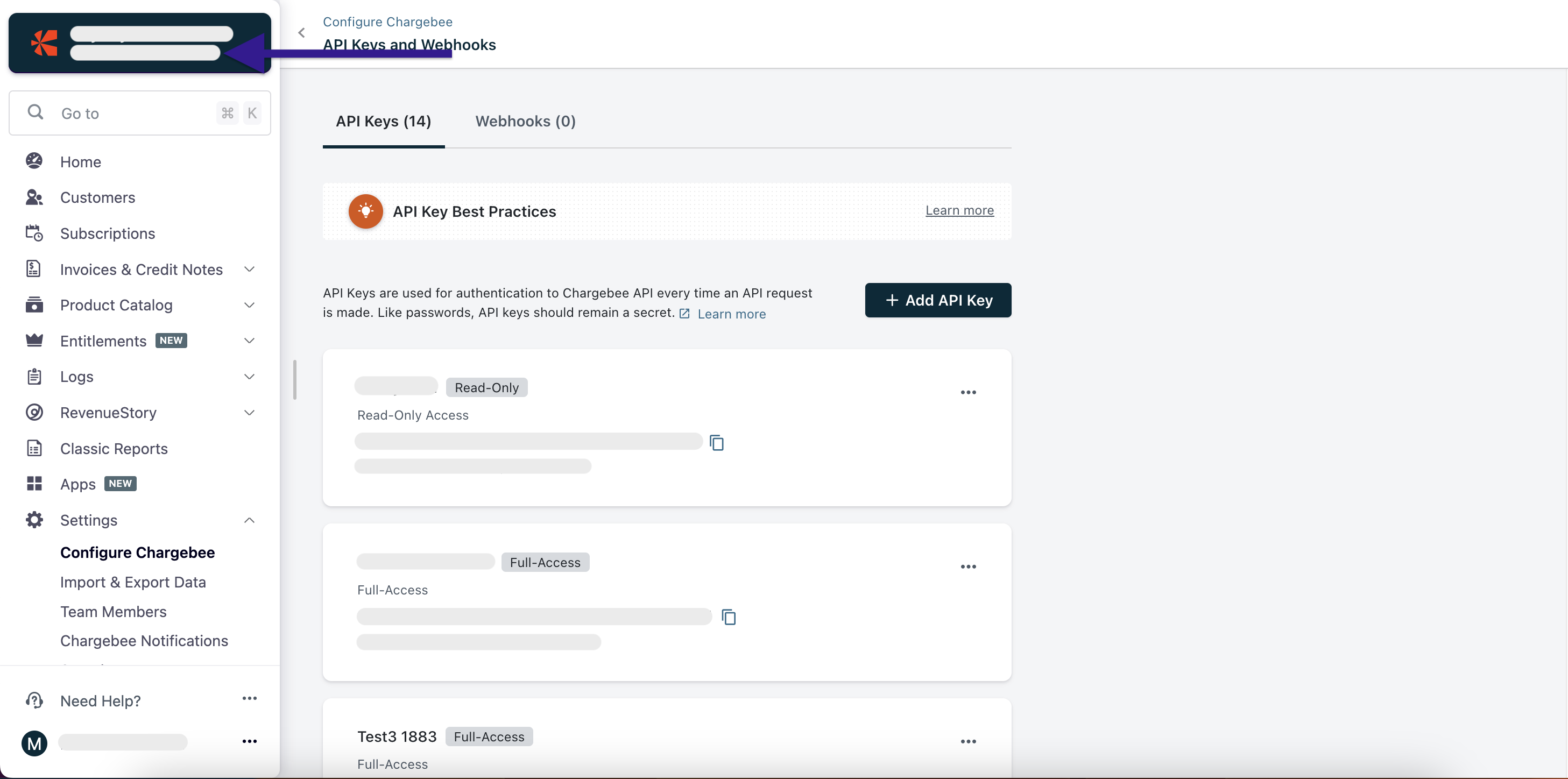This screenshot has height=779, width=1568.
Task: Copy the Read-Only API key
Action: [716, 442]
